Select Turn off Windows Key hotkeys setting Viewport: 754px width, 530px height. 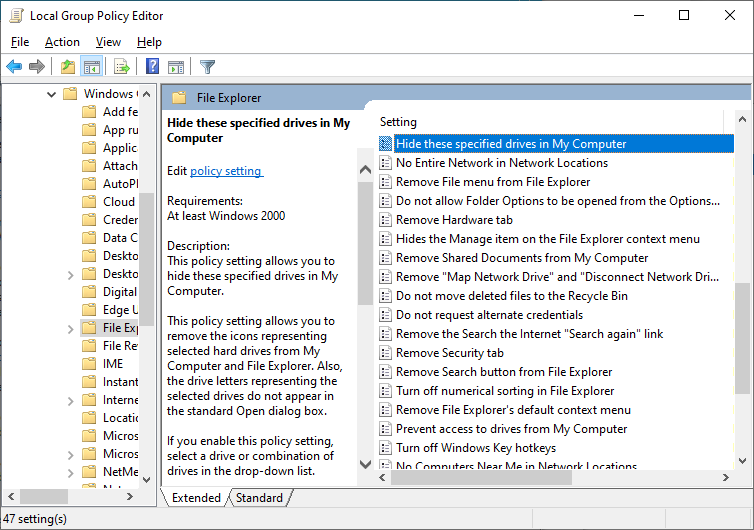[475, 448]
